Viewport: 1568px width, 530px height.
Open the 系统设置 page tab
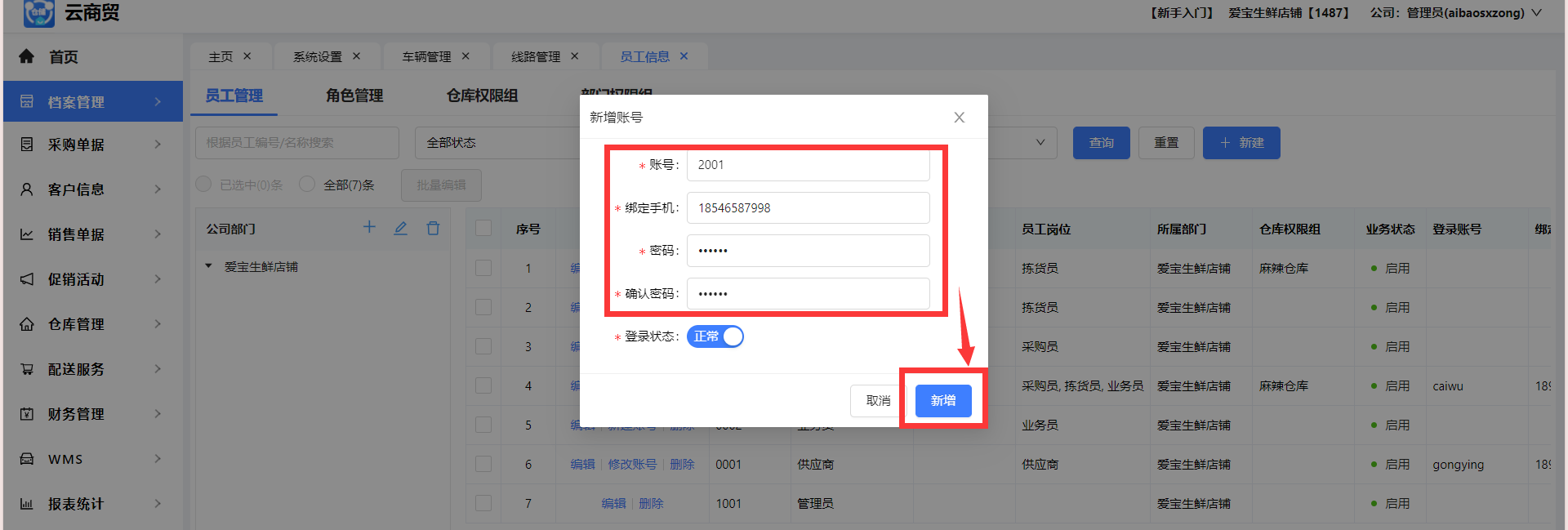[318, 56]
